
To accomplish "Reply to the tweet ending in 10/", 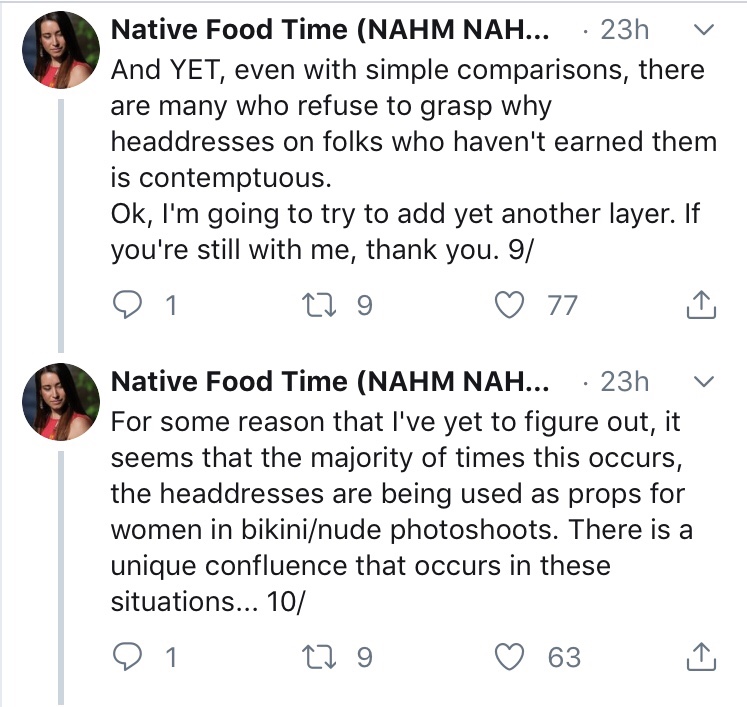I will pyautogui.click(x=127, y=656).
